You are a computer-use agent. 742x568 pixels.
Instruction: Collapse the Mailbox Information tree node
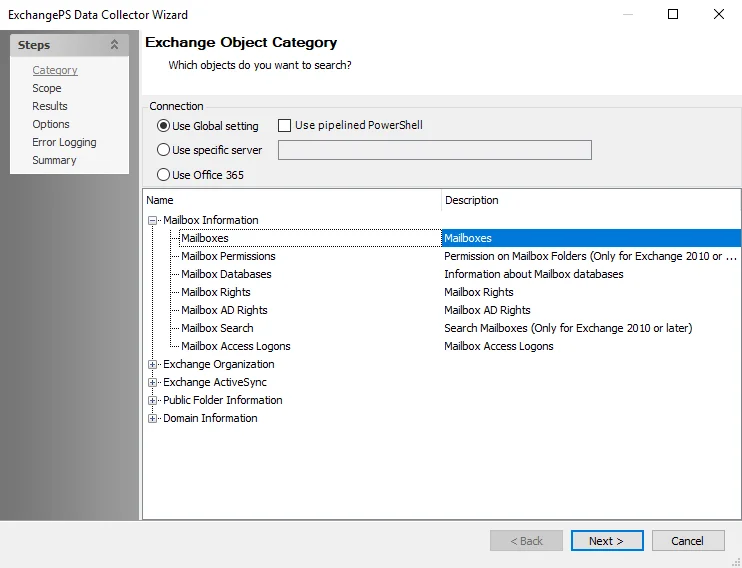coord(152,221)
